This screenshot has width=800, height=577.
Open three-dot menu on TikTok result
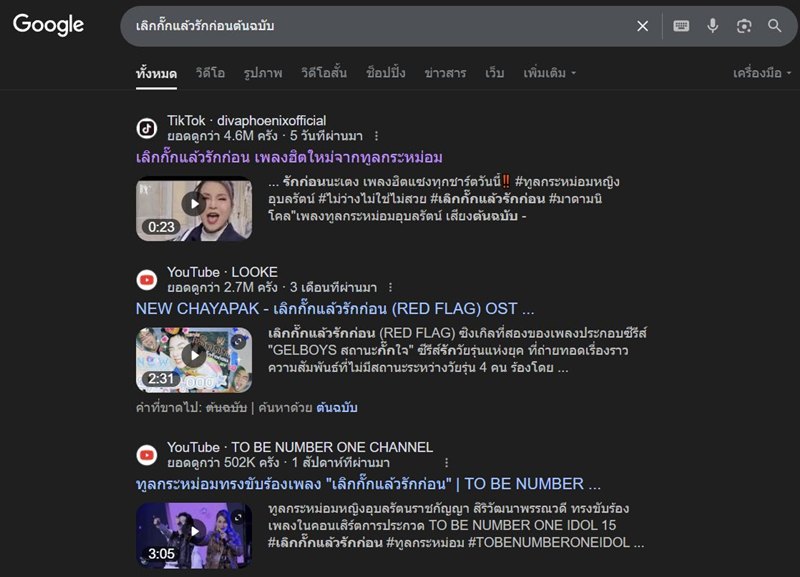(x=376, y=136)
